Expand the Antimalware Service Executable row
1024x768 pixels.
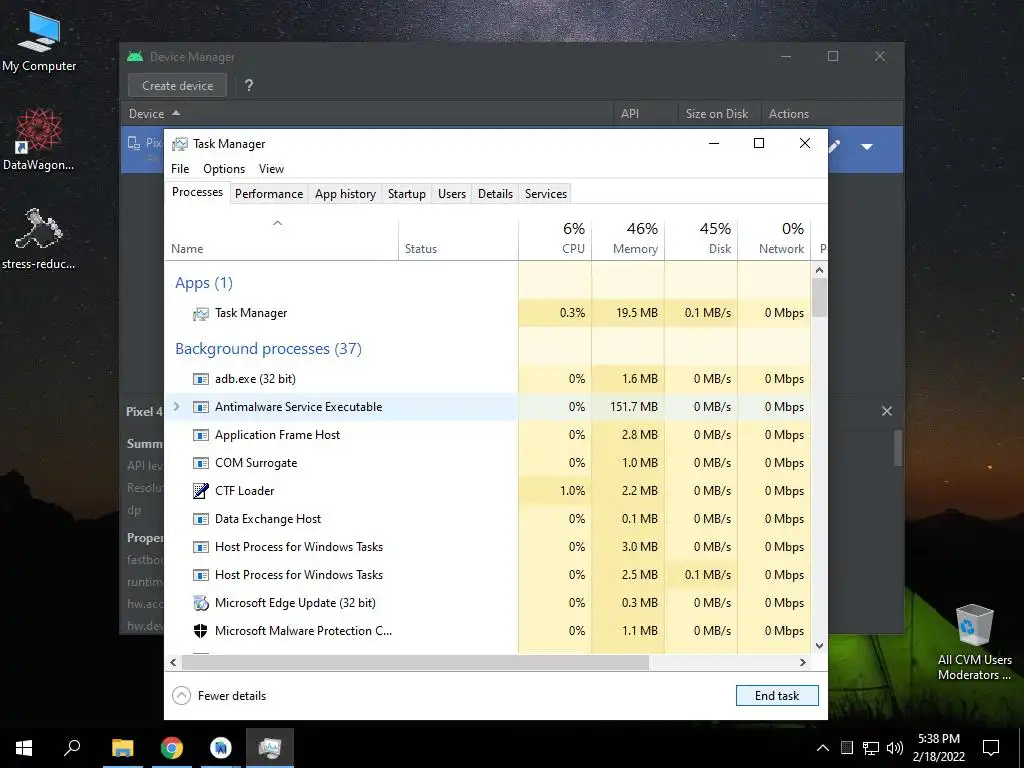(176, 407)
